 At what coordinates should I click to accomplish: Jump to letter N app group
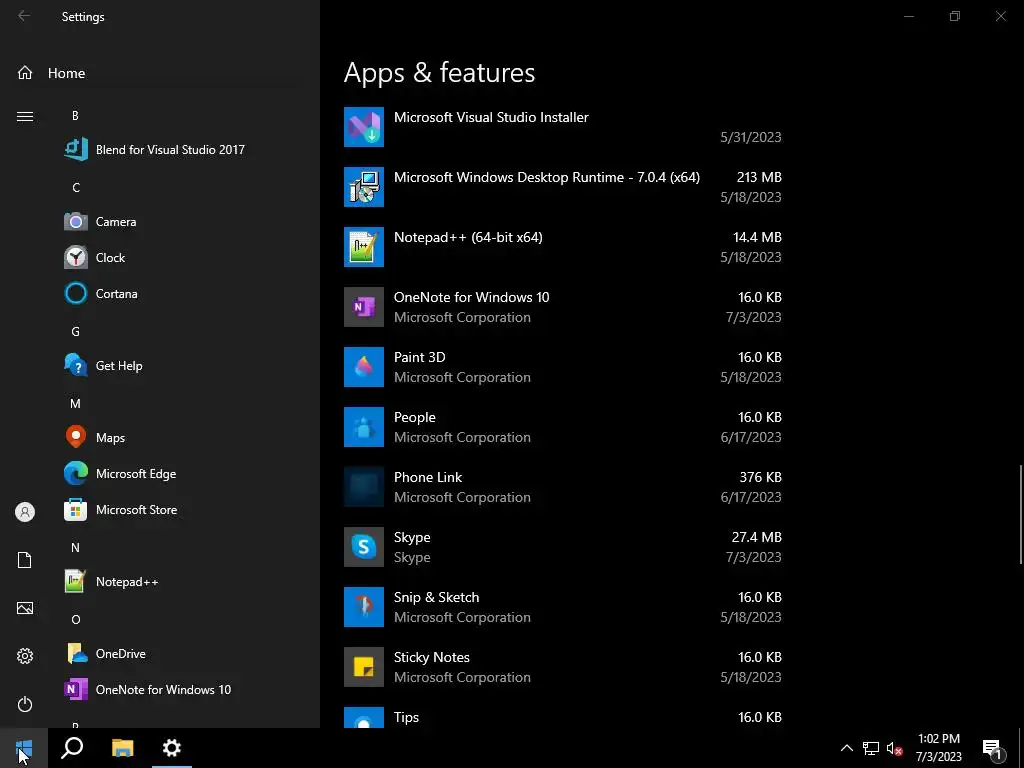pos(76,548)
